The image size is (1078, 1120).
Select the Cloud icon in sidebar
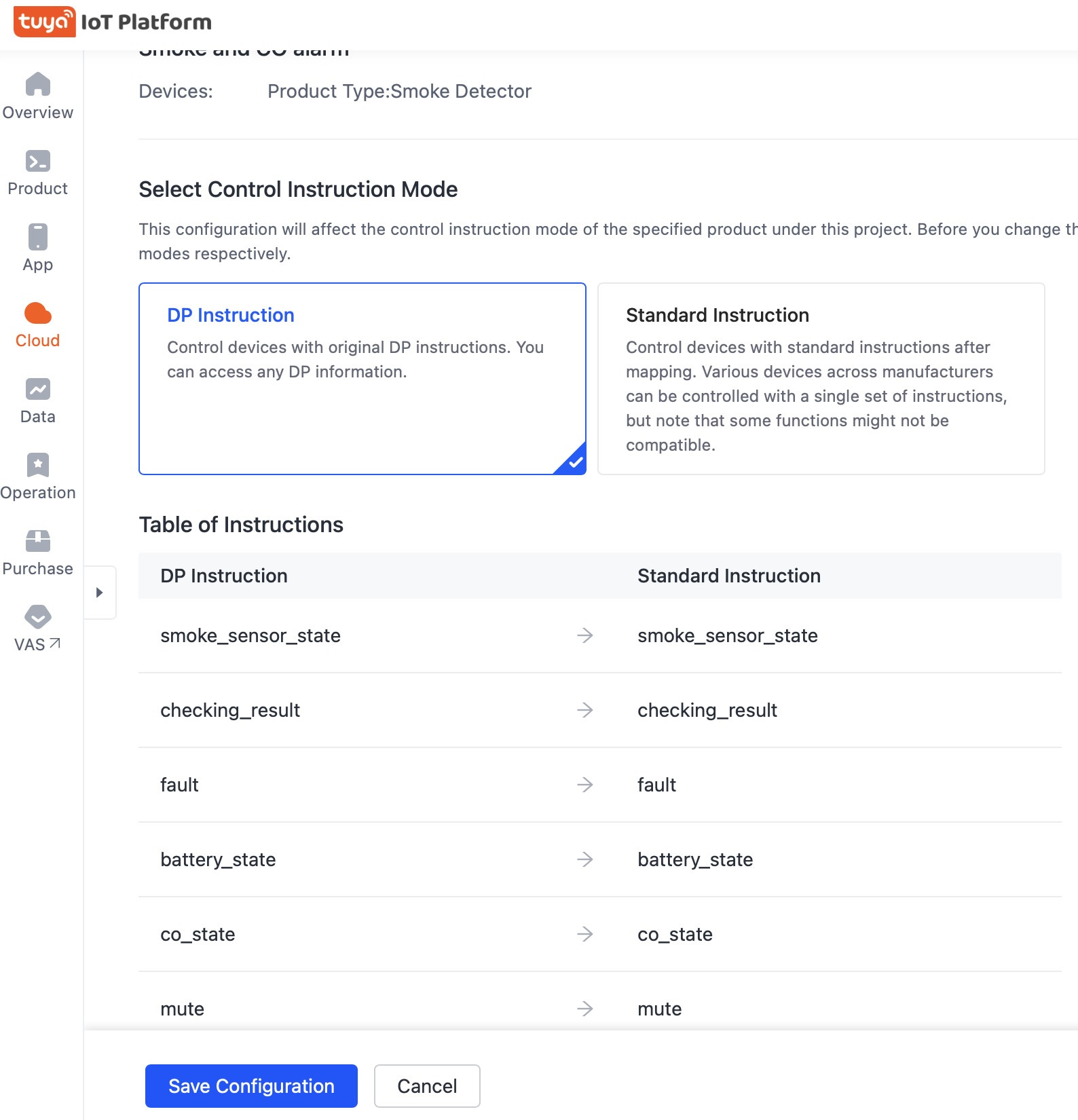pyautogui.click(x=38, y=314)
